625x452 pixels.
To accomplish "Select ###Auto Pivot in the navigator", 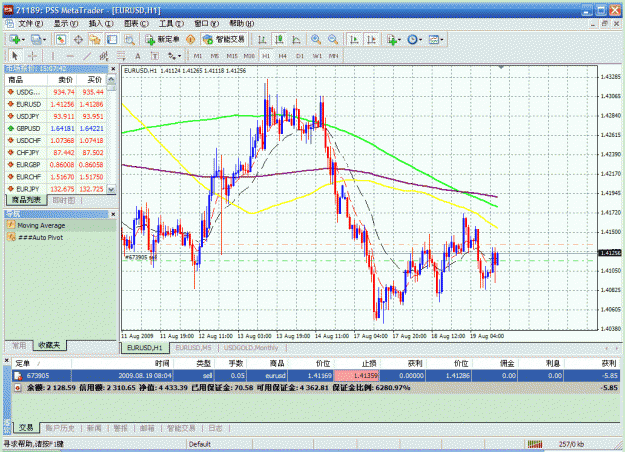I will [40, 238].
